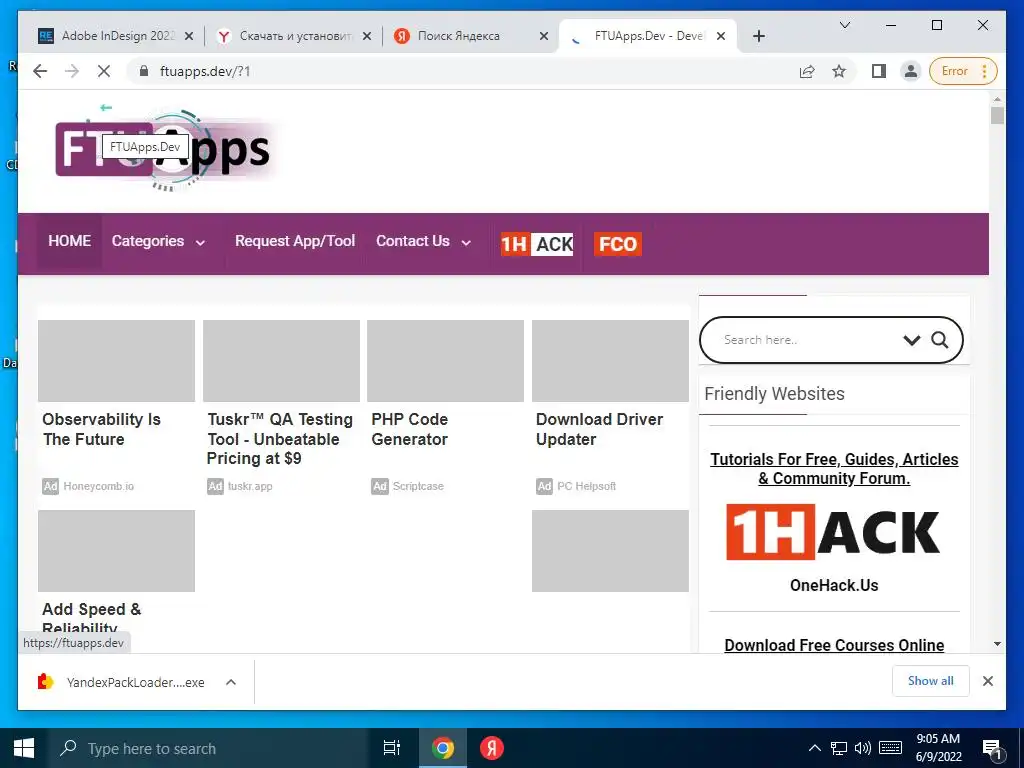Click the Type here to search box

click(209, 748)
